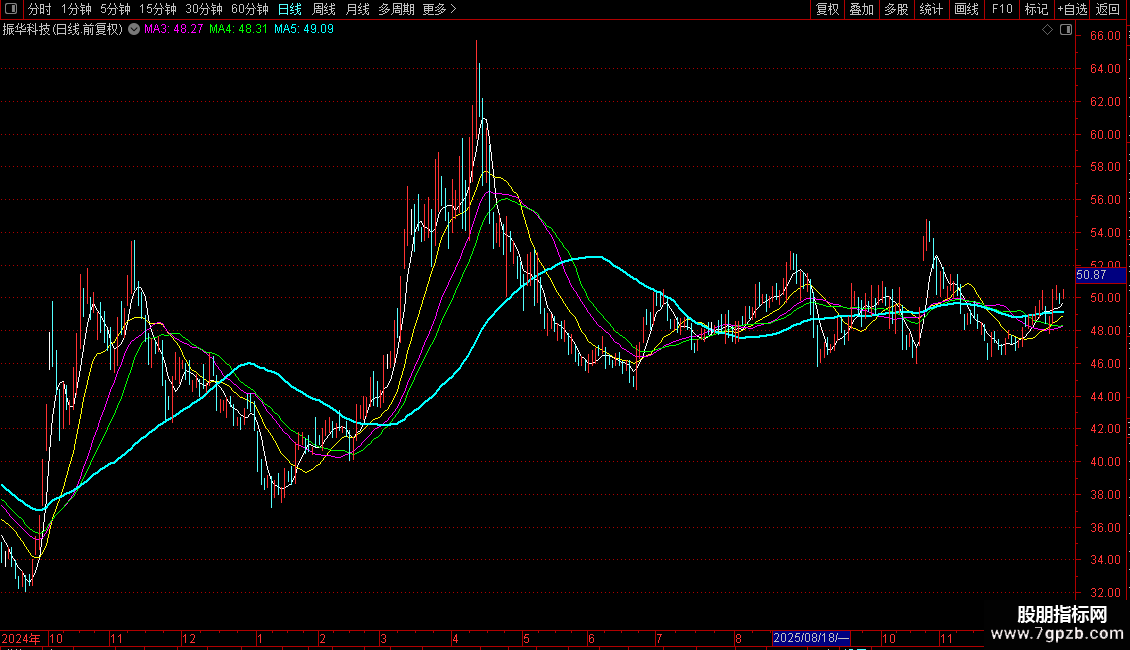This screenshot has width=1130, height=650.
Task: Open the 统计 statistics tool
Action: point(931,9)
